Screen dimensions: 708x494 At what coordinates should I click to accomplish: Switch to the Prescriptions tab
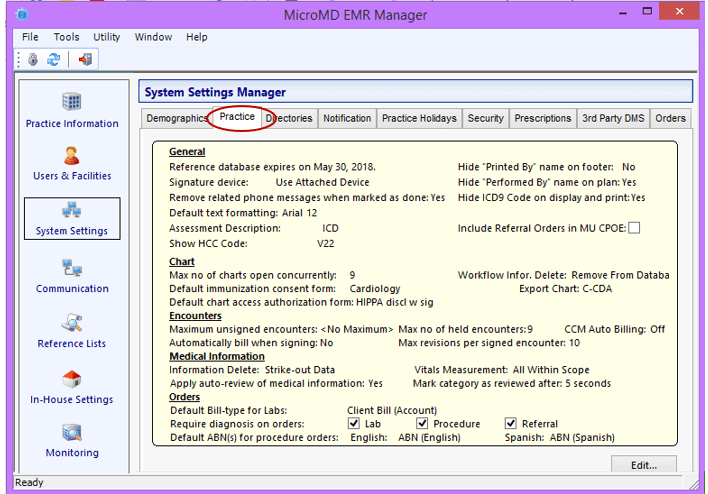pos(543,118)
